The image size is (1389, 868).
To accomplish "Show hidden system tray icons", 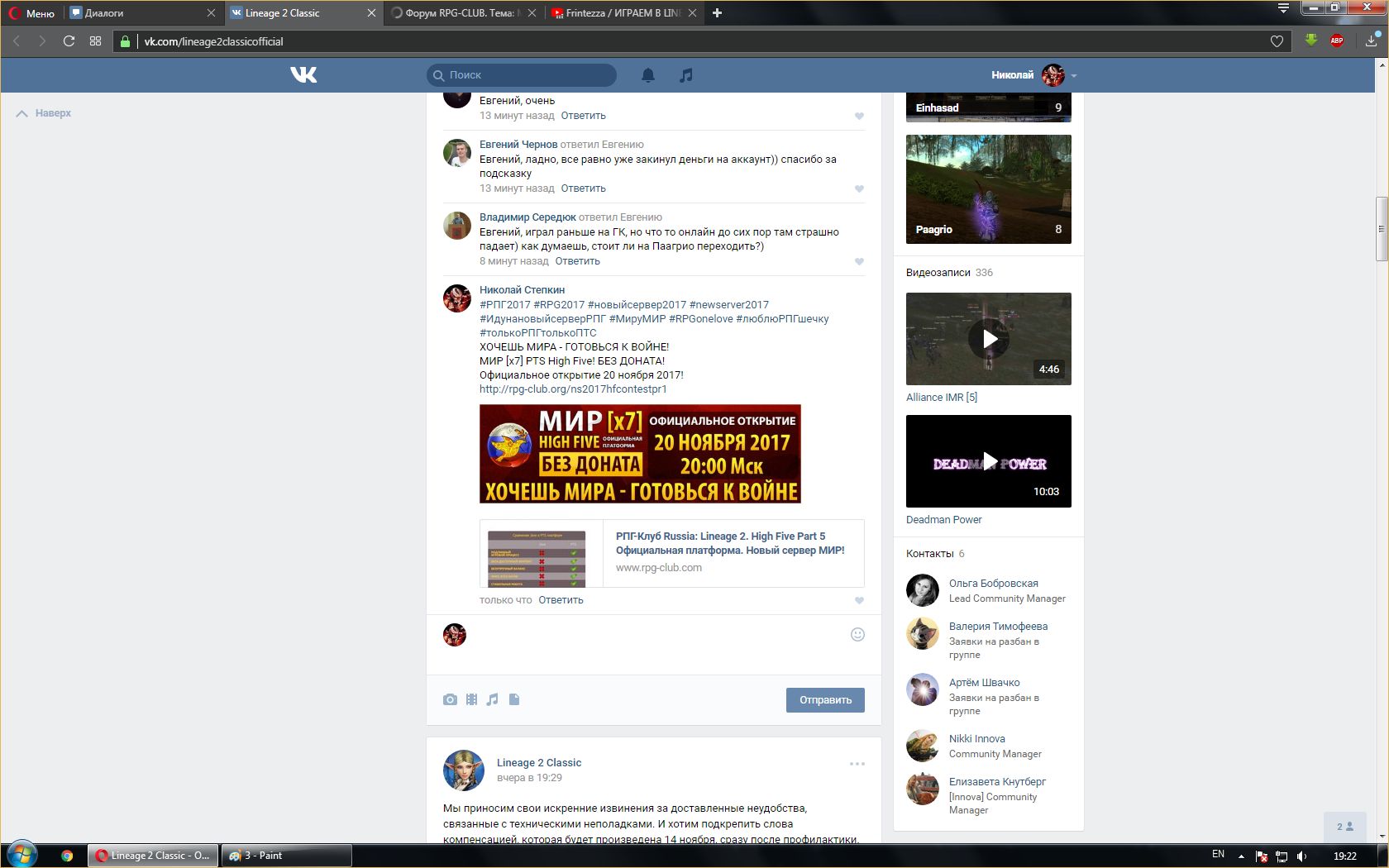I will (x=1240, y=856).
